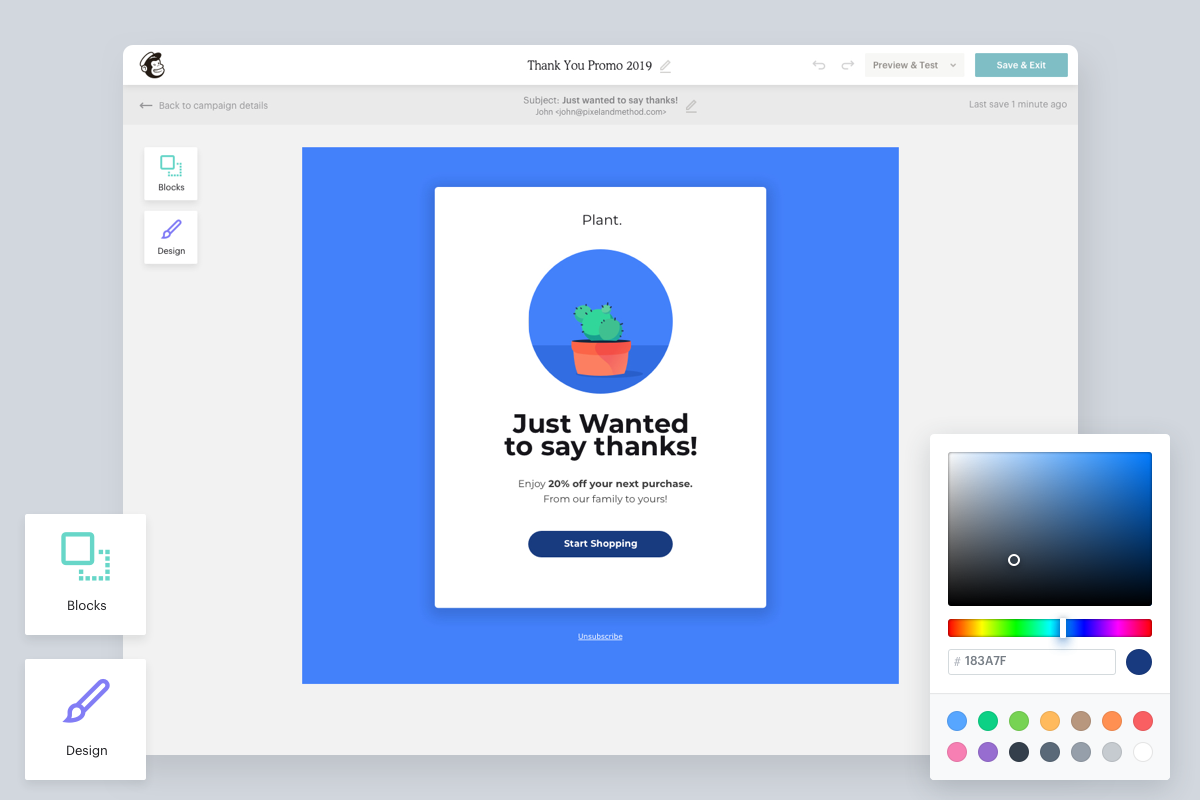This screenshot has width=1200, height=800.
Task: Undo the last change
Action: click(x=818, y=64)
